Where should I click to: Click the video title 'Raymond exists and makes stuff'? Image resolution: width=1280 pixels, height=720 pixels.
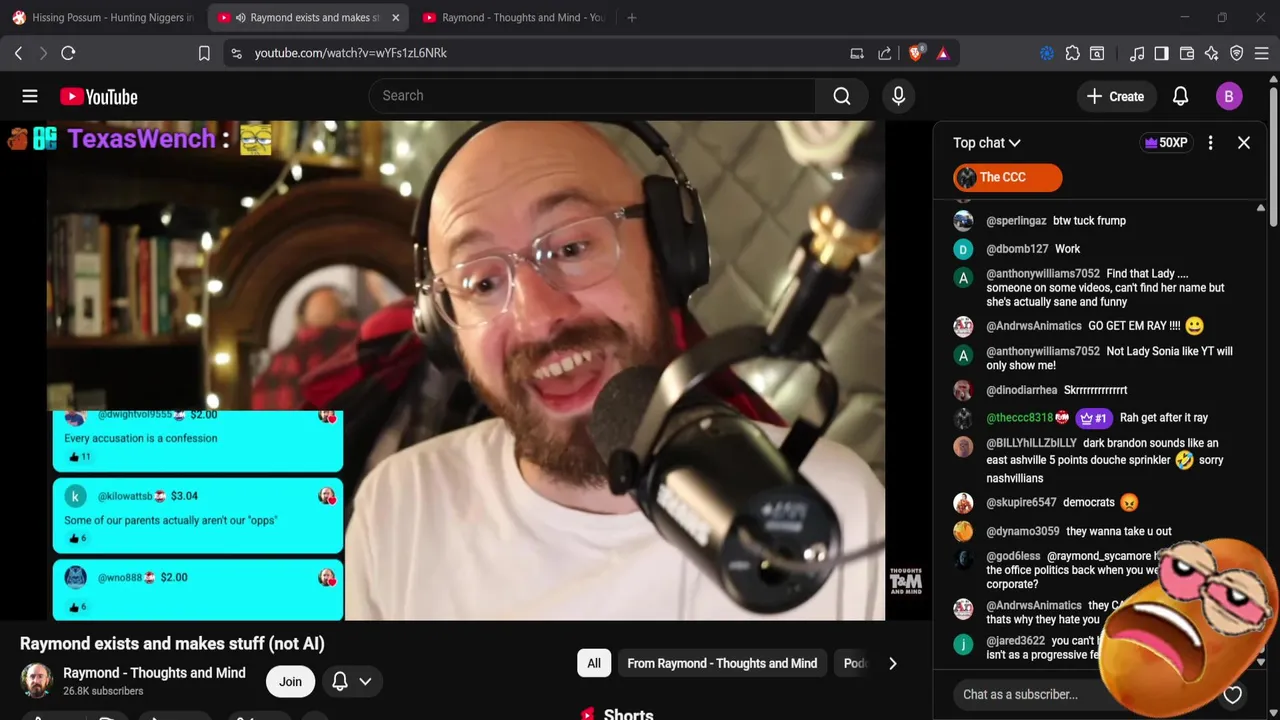click(x=172, y=644)
